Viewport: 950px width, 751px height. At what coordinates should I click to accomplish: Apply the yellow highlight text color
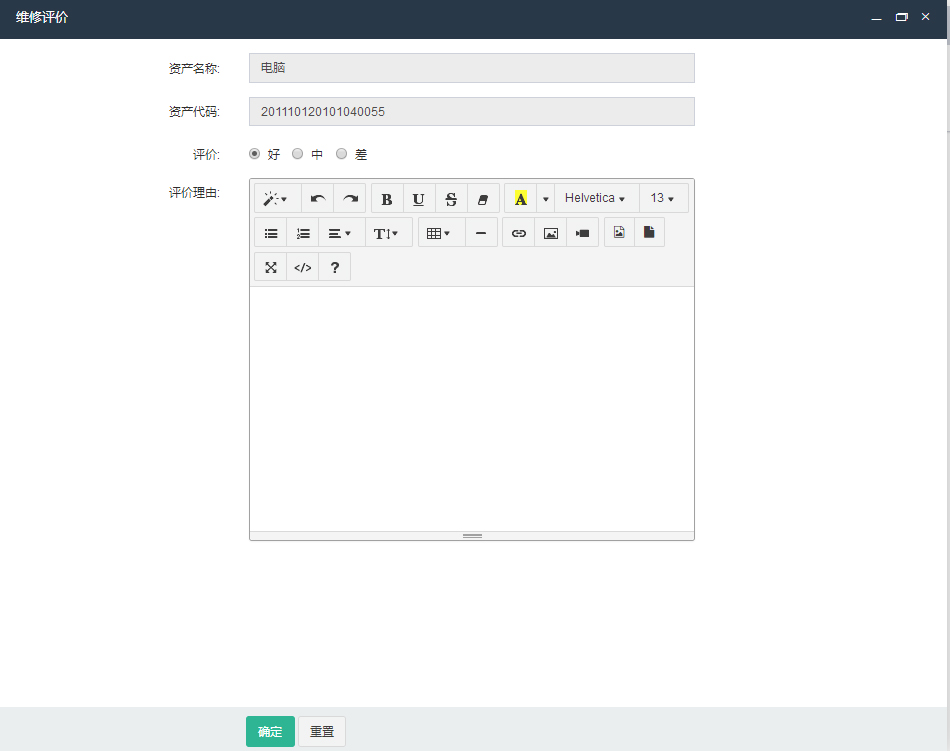pyautogui.click(x=521, y=198)
